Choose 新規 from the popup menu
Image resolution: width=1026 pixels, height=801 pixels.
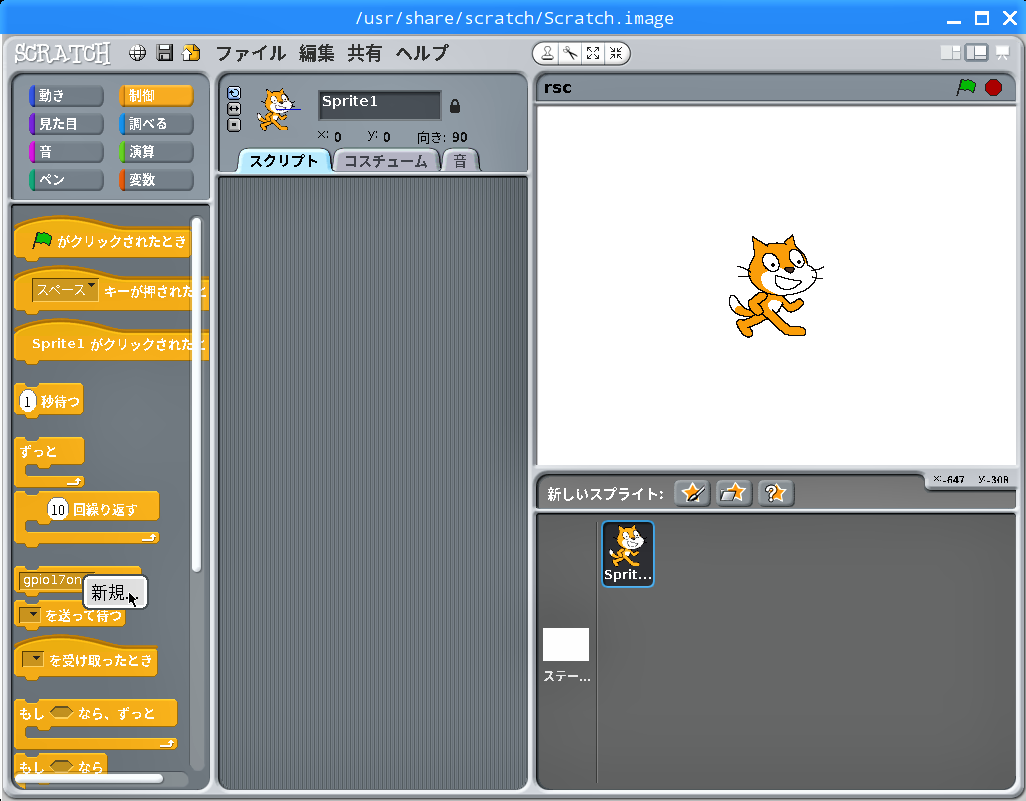click(x=115, y=592)
